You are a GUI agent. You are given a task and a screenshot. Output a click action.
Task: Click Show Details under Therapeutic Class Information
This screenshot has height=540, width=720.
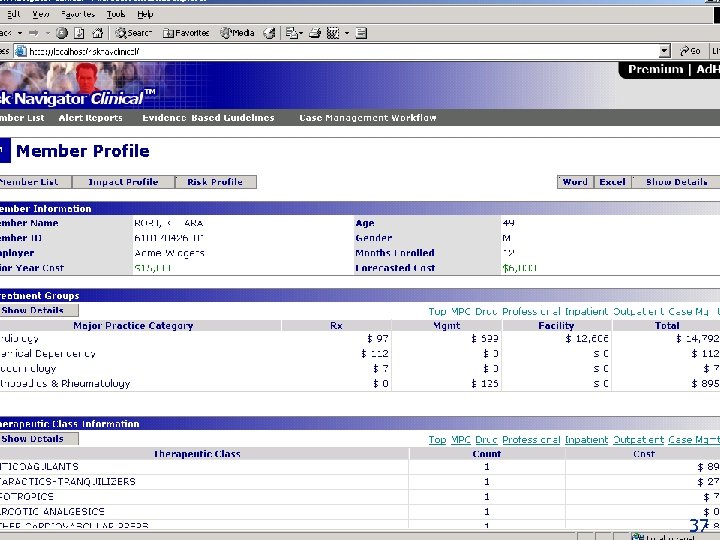tap(39, 439)
